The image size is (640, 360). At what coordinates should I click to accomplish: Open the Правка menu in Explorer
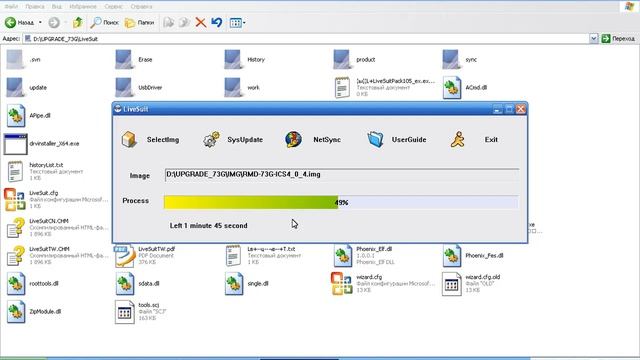point(35,7)
